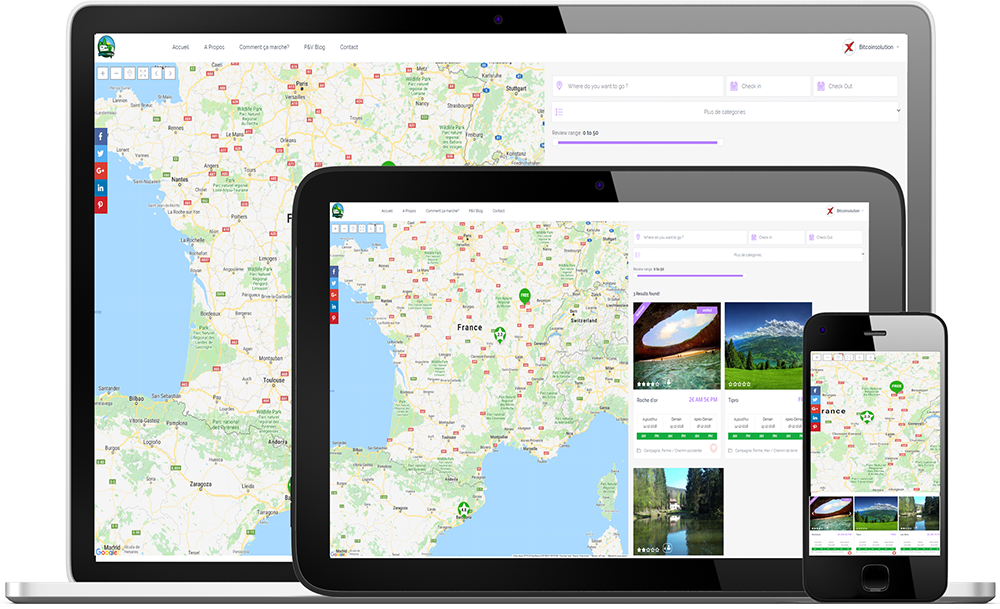The width and height of the screenshot is (1000, 609).
Task: Open the Contact page on the laptop
Action: click(349, 47)
